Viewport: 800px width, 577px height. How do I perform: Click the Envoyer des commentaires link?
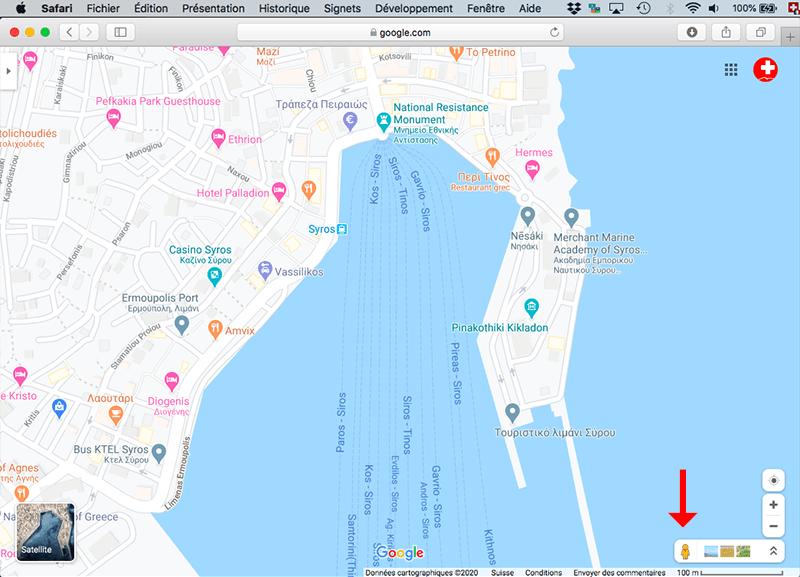pyautogui.click(x=619, y=572)
